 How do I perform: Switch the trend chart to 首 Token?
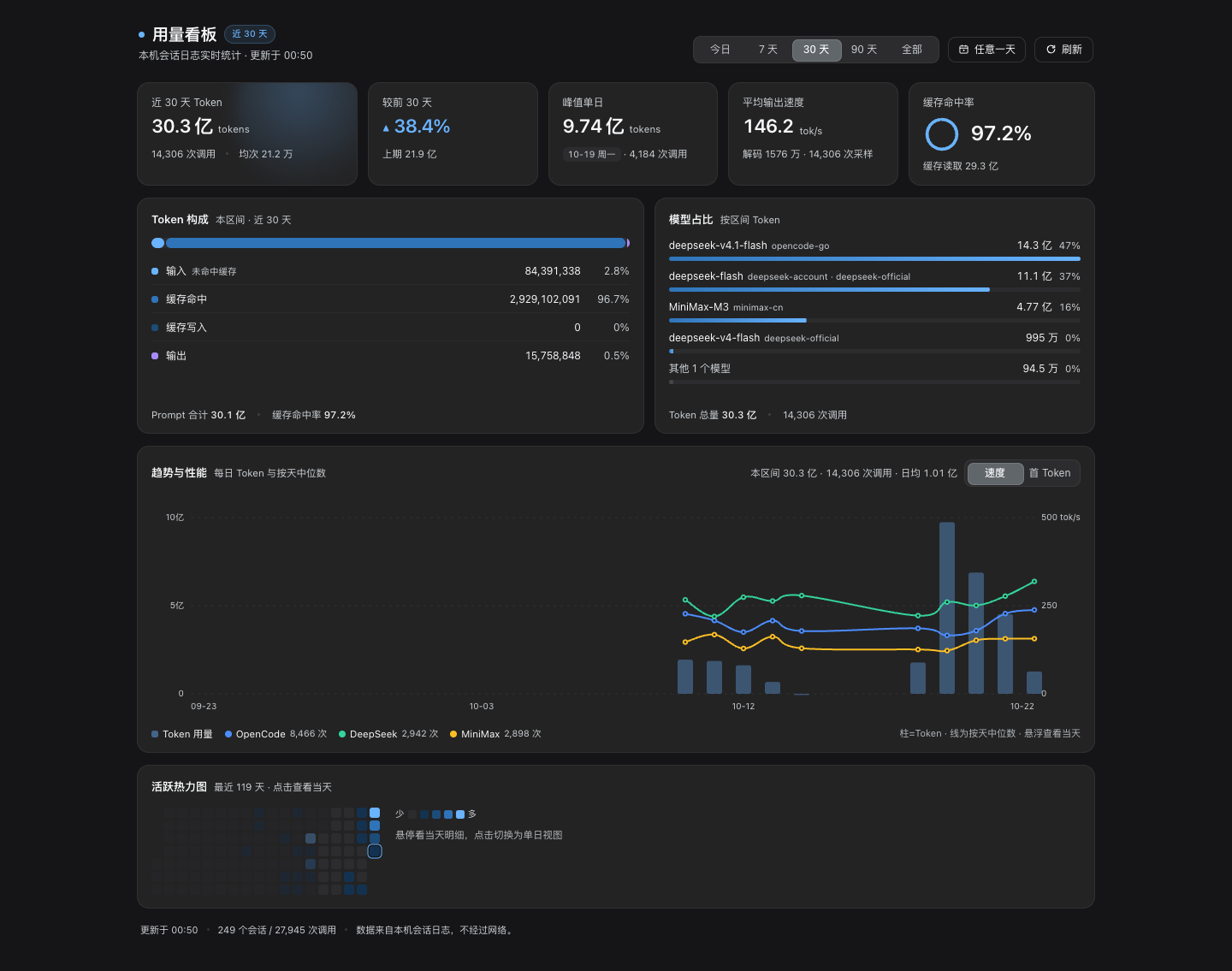click(1050, 473)
